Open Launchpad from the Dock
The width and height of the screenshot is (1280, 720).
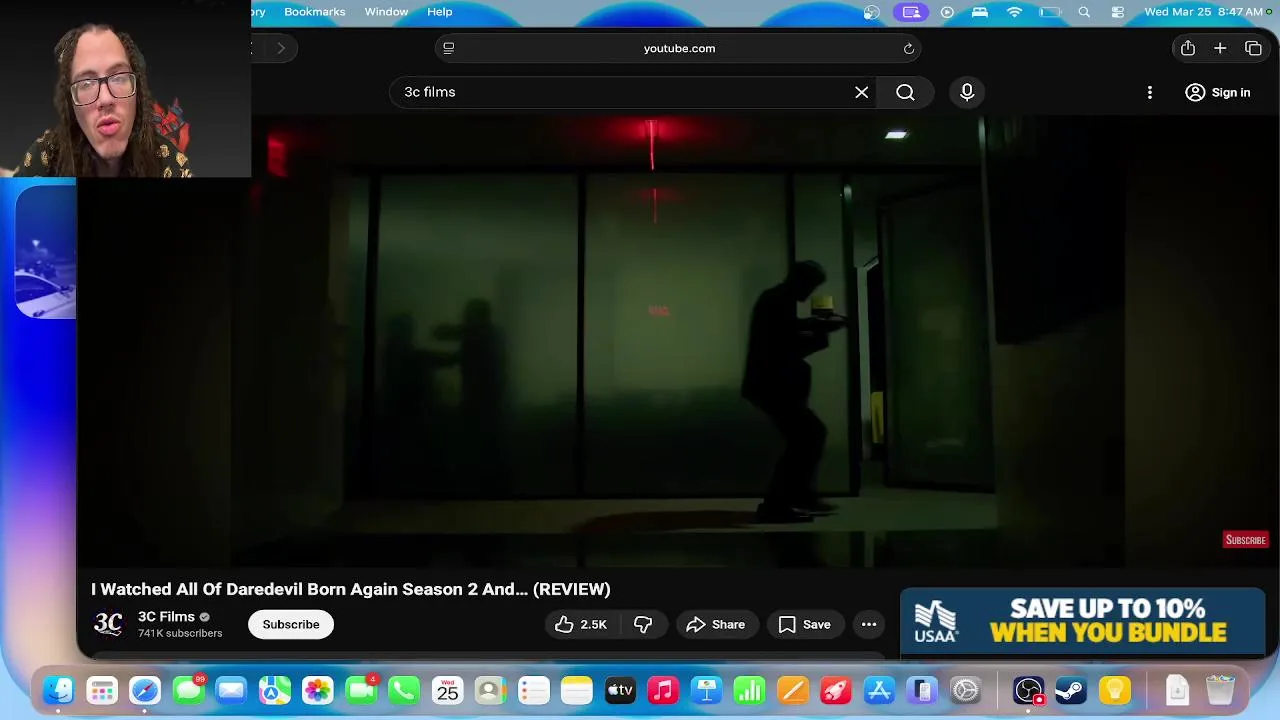[x=101, y=690]
